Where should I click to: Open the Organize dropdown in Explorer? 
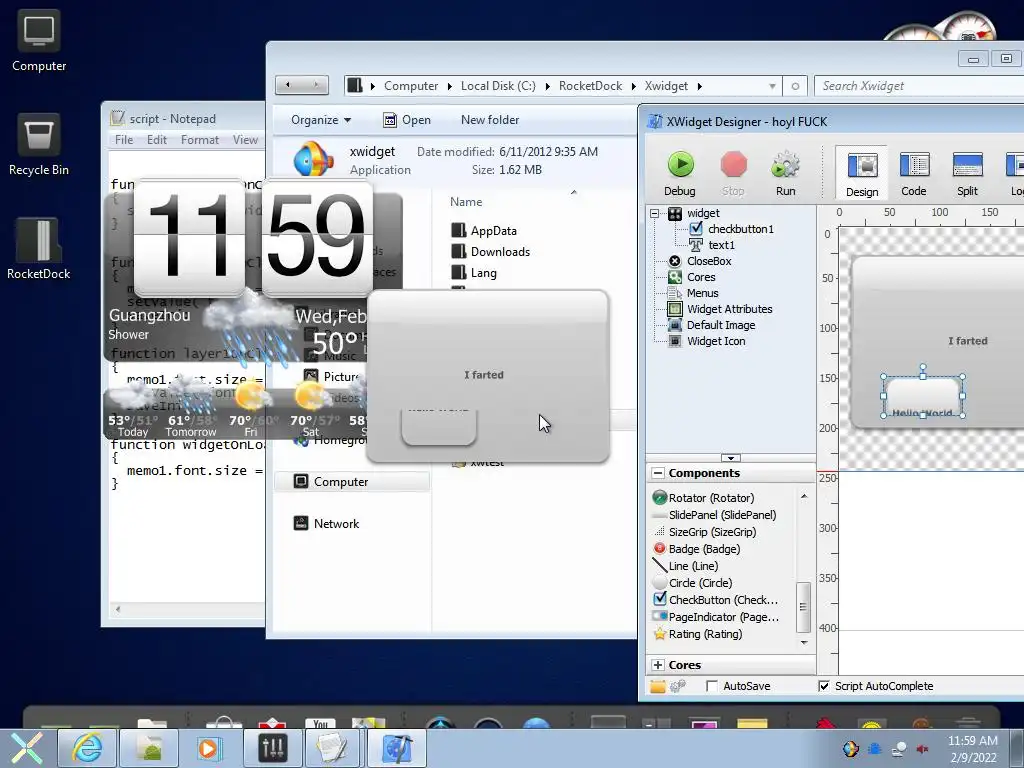tap(321, 120)
